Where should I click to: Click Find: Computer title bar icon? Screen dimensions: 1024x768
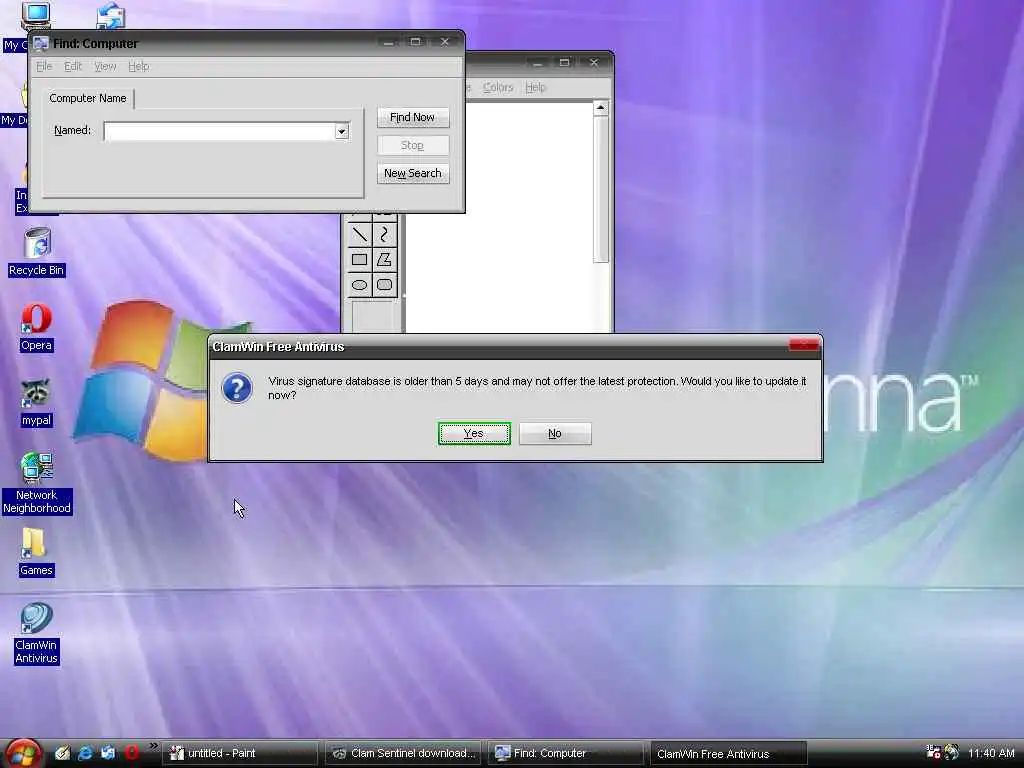point(41,43)
